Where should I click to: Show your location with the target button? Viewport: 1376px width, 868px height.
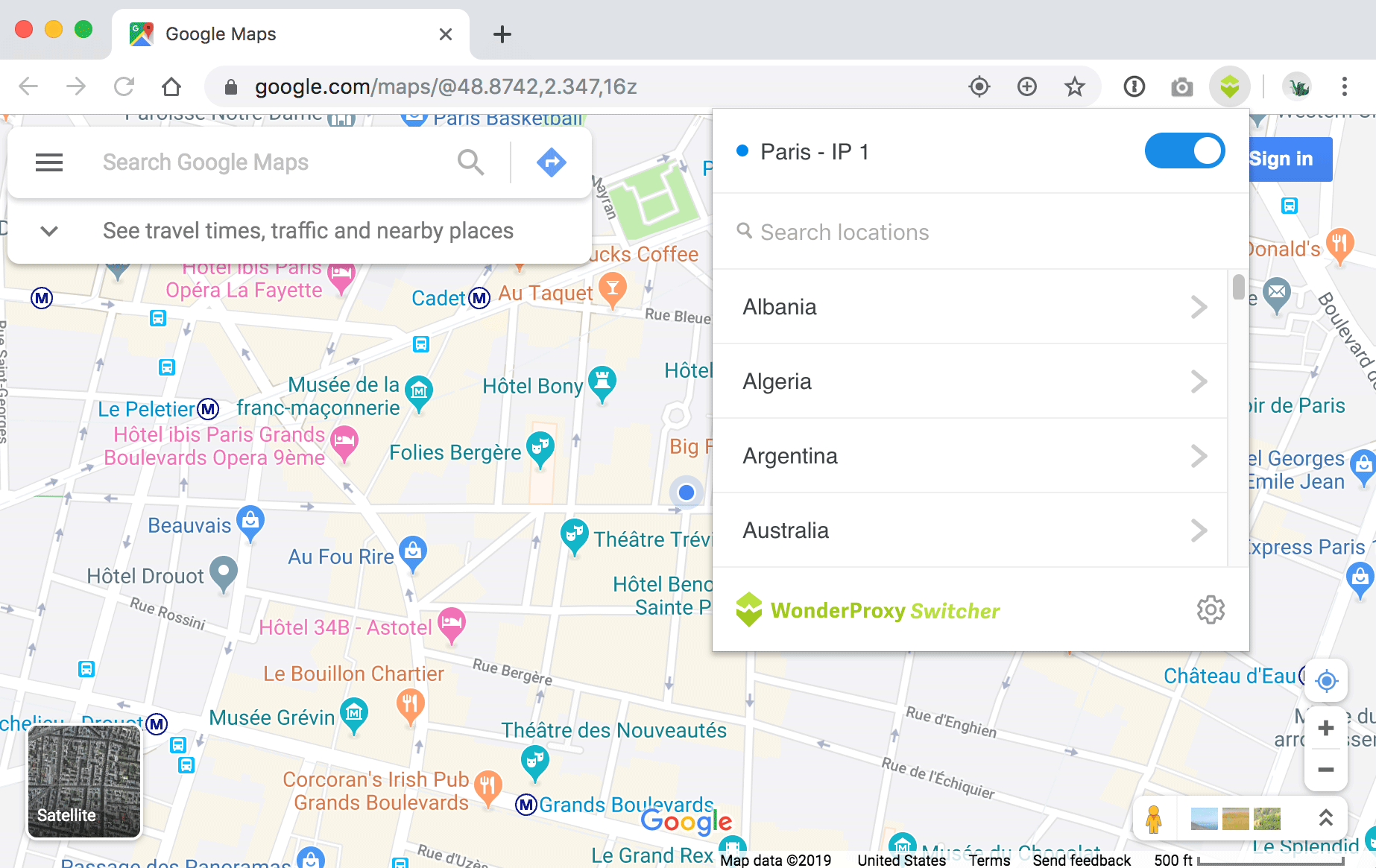pyautogui.click(x=1326, y=680)
